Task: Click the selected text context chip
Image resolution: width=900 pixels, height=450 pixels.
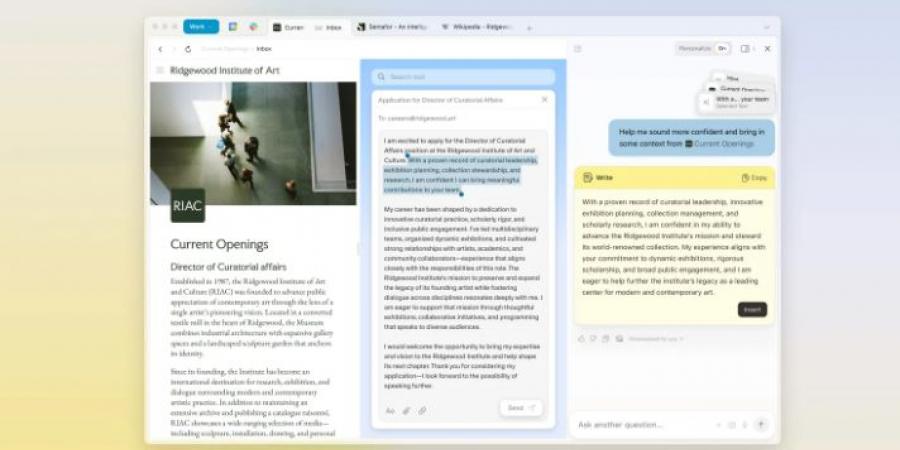Action: click(x=735, y=102)
